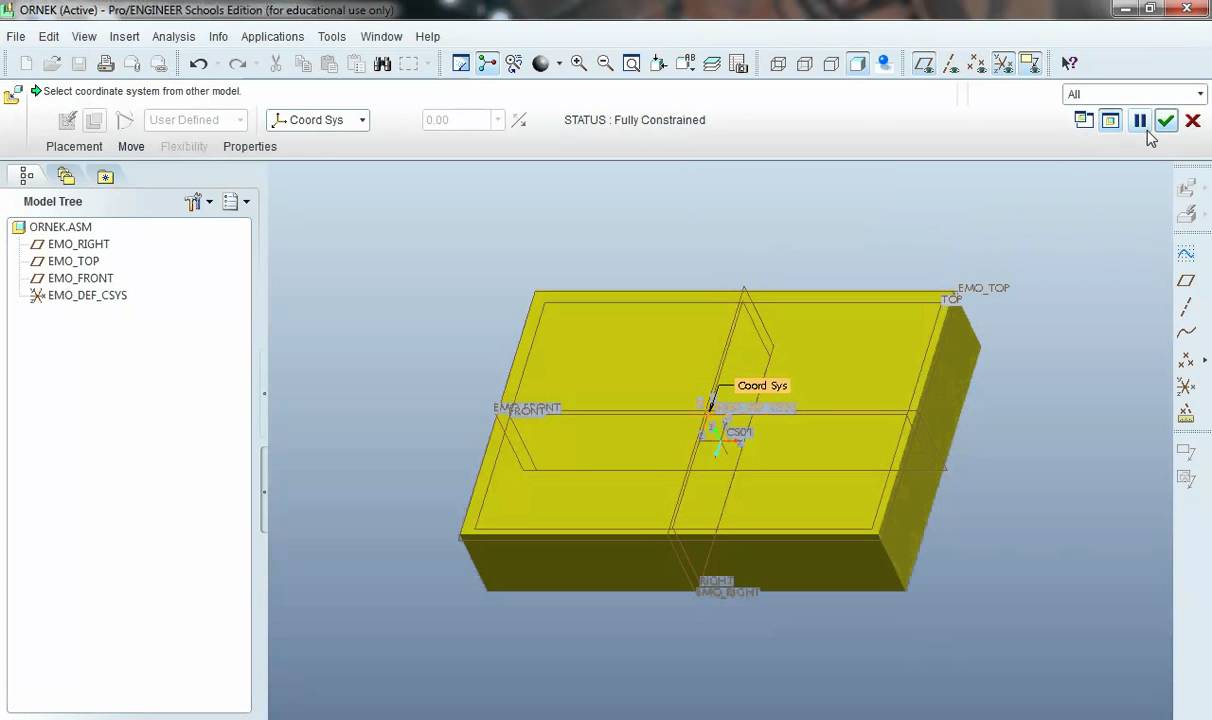Show component in separate window toggle
1212x720 pixels.
(x=1084, y=120)
